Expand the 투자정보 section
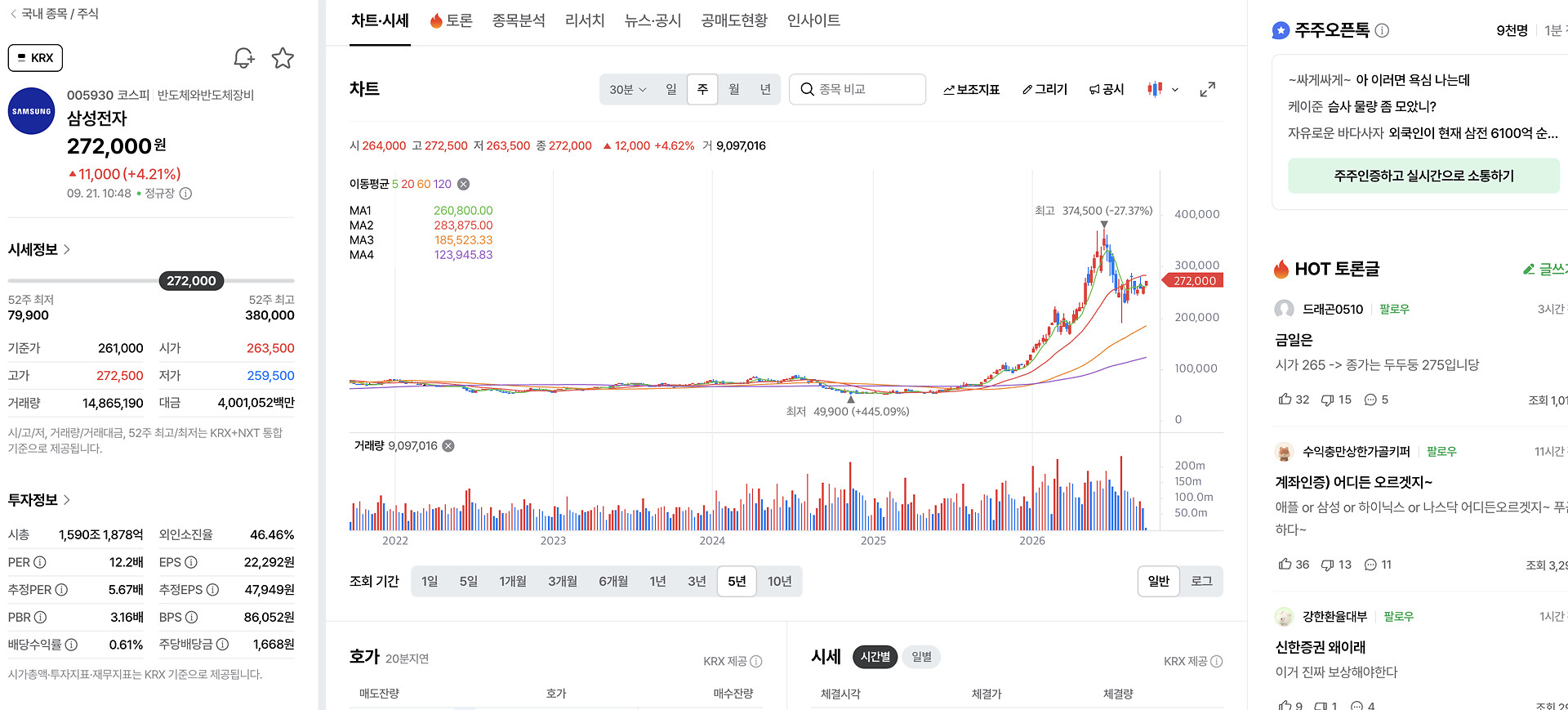This screenshot has height=710, width=1568. click(39, 499)
